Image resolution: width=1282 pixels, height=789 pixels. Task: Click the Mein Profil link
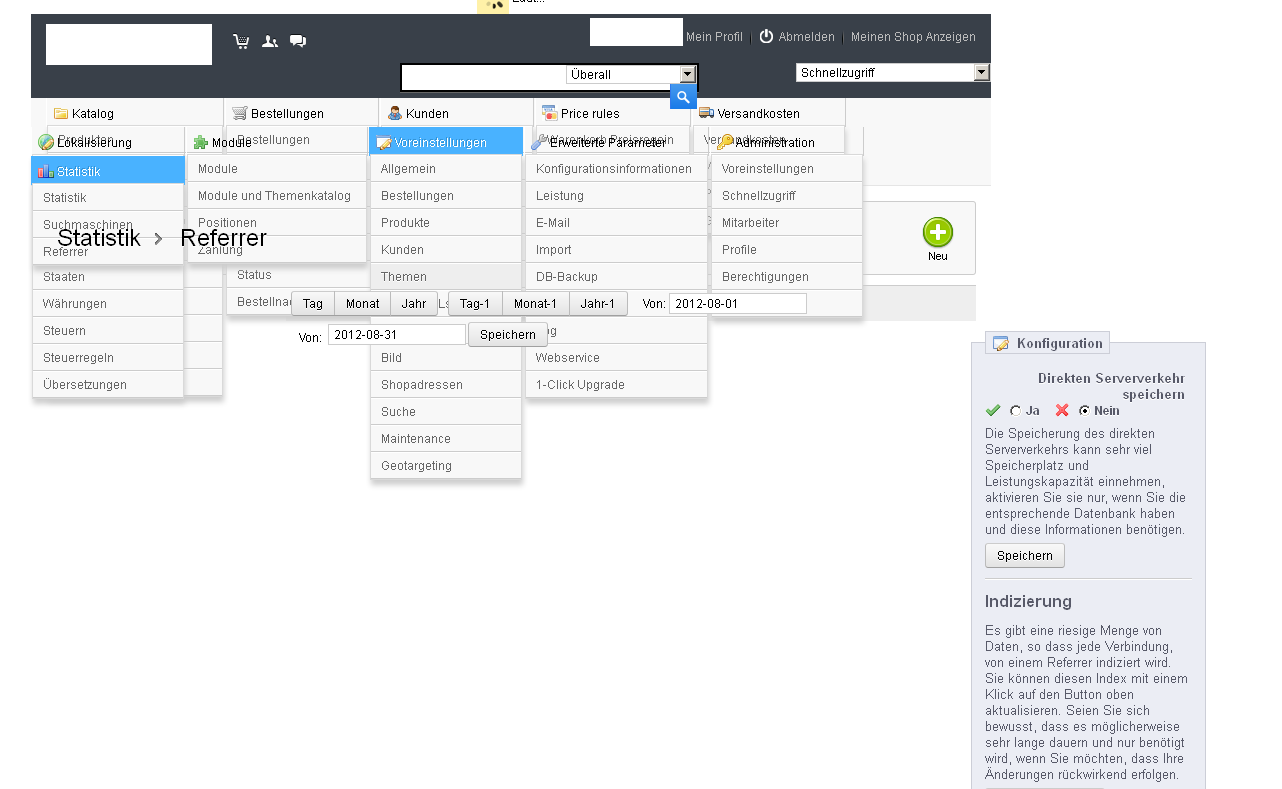coord(714,37)
